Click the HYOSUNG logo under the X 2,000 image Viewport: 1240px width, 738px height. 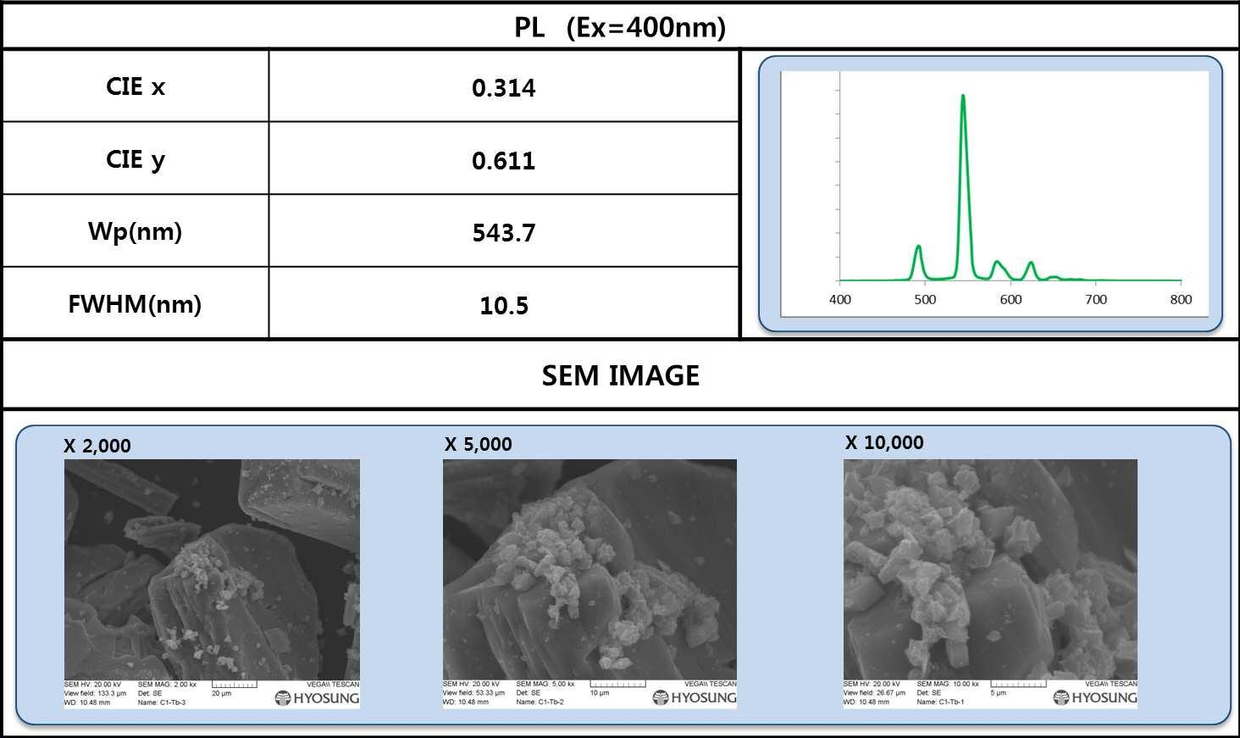coord(316,698)
